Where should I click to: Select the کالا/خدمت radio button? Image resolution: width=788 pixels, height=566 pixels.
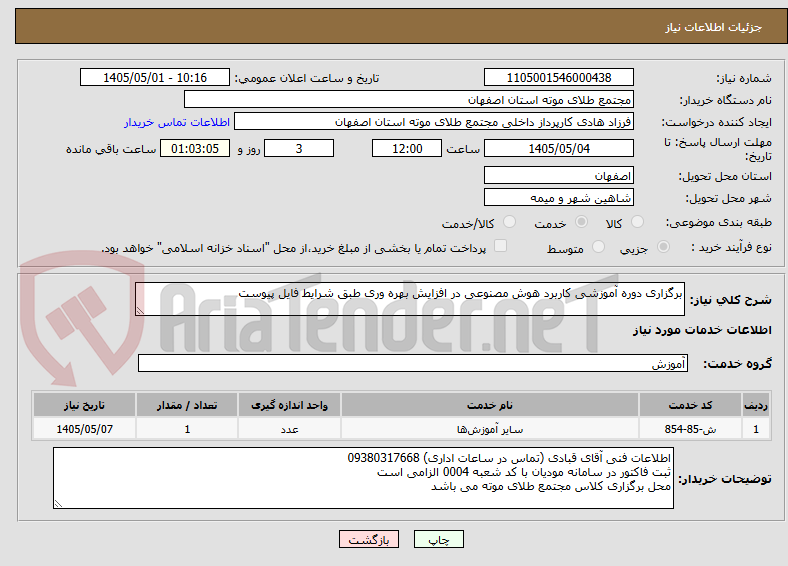pyautogui.click(x=509, y=222)
